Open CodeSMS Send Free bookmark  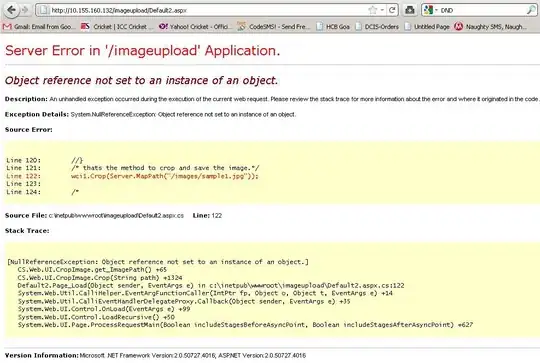click(274, 27)
